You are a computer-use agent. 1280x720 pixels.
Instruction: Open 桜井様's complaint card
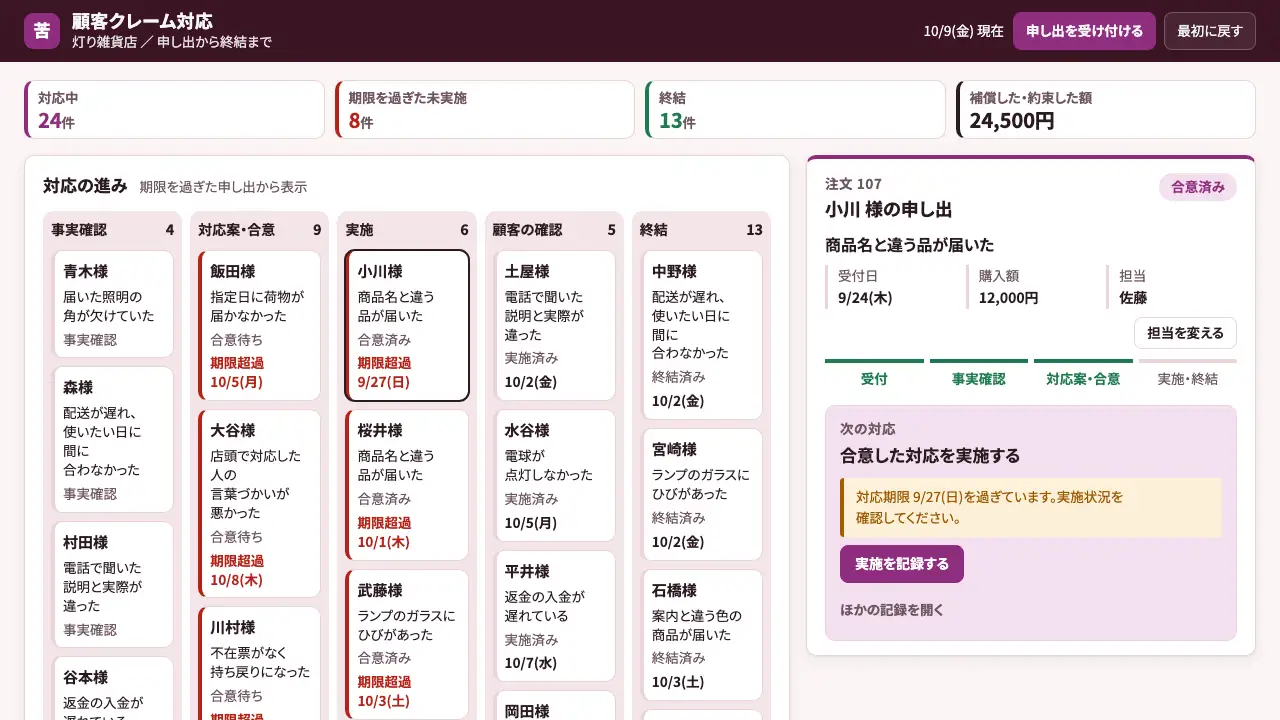(406, 485)
